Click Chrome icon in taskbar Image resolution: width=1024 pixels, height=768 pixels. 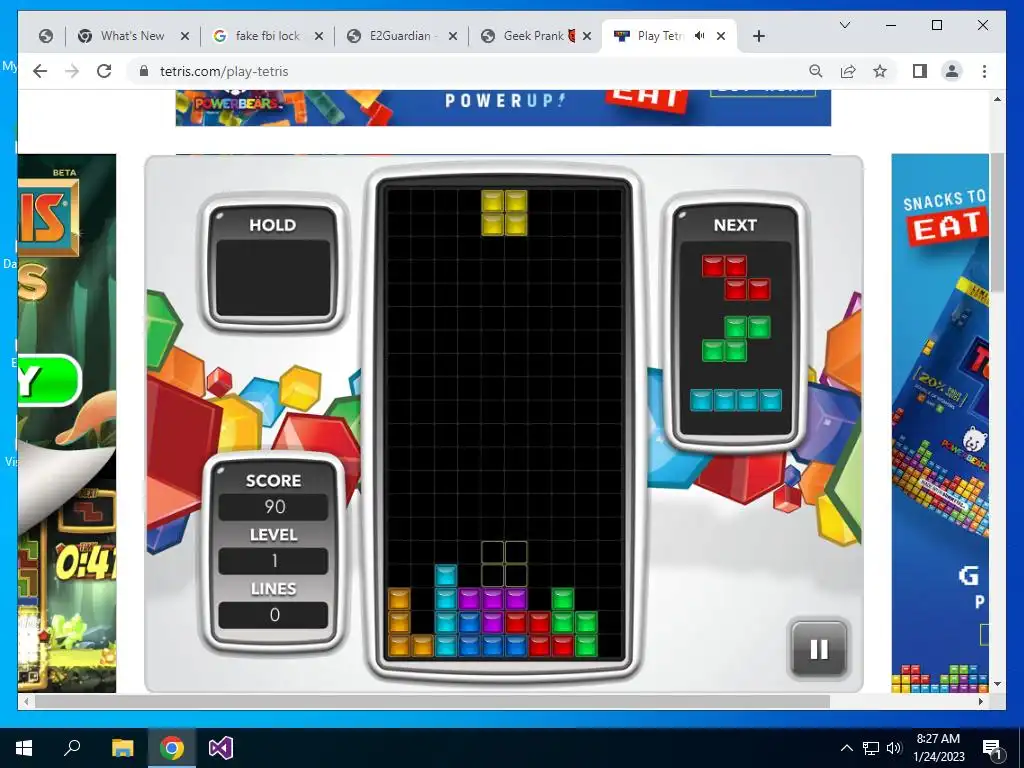point(172,748)
